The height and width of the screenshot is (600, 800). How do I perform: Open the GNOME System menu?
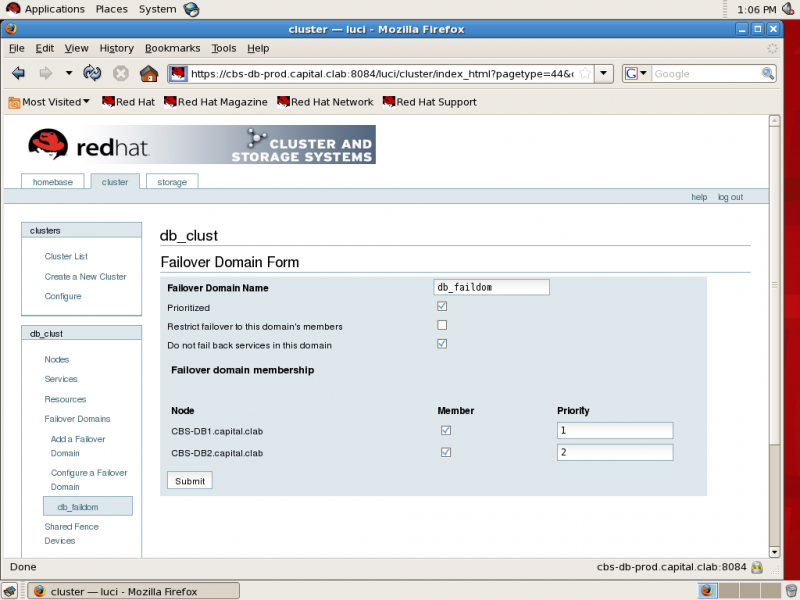tap(157, 9)
